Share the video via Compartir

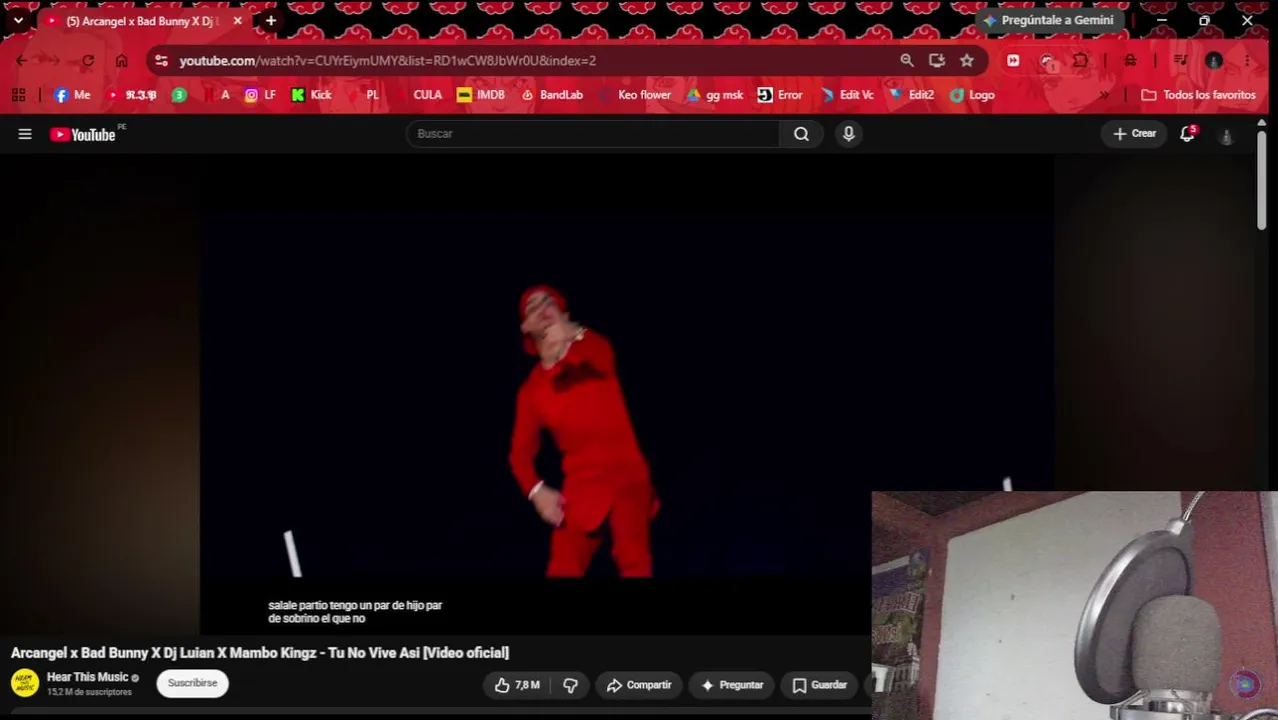[x=639, y=685]
